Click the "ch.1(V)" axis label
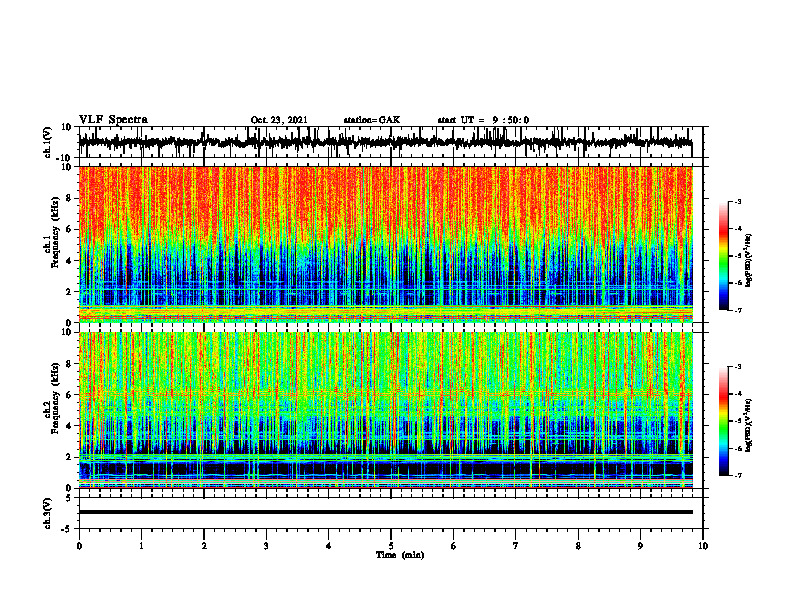The height and width of the screenshot is (612, 792). tap(48, 142)
